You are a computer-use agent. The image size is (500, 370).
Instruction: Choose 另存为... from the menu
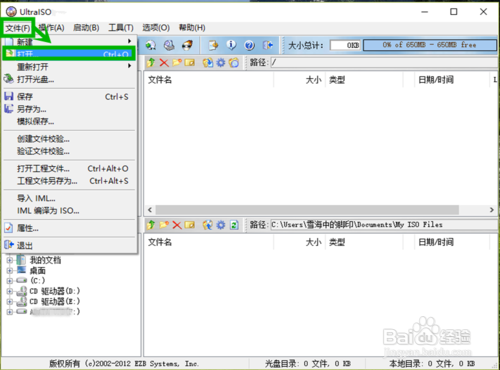70,109
